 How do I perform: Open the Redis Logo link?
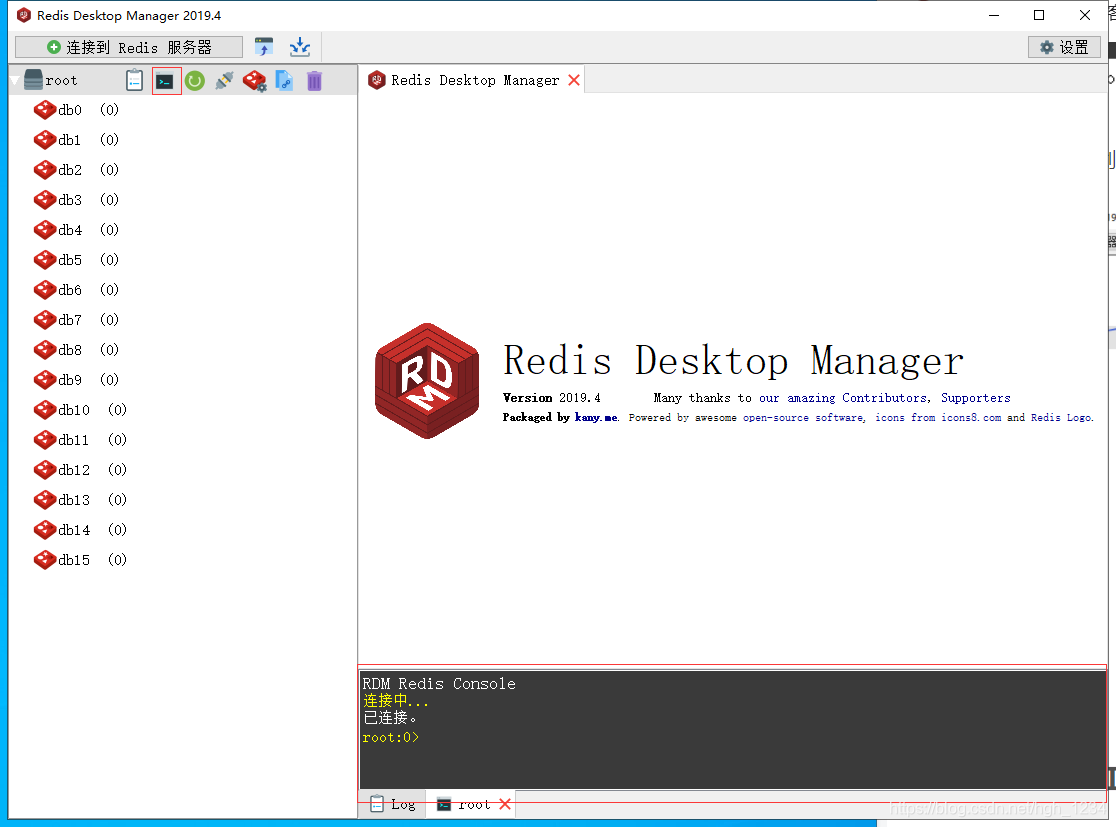click(x=1060, y=417)
